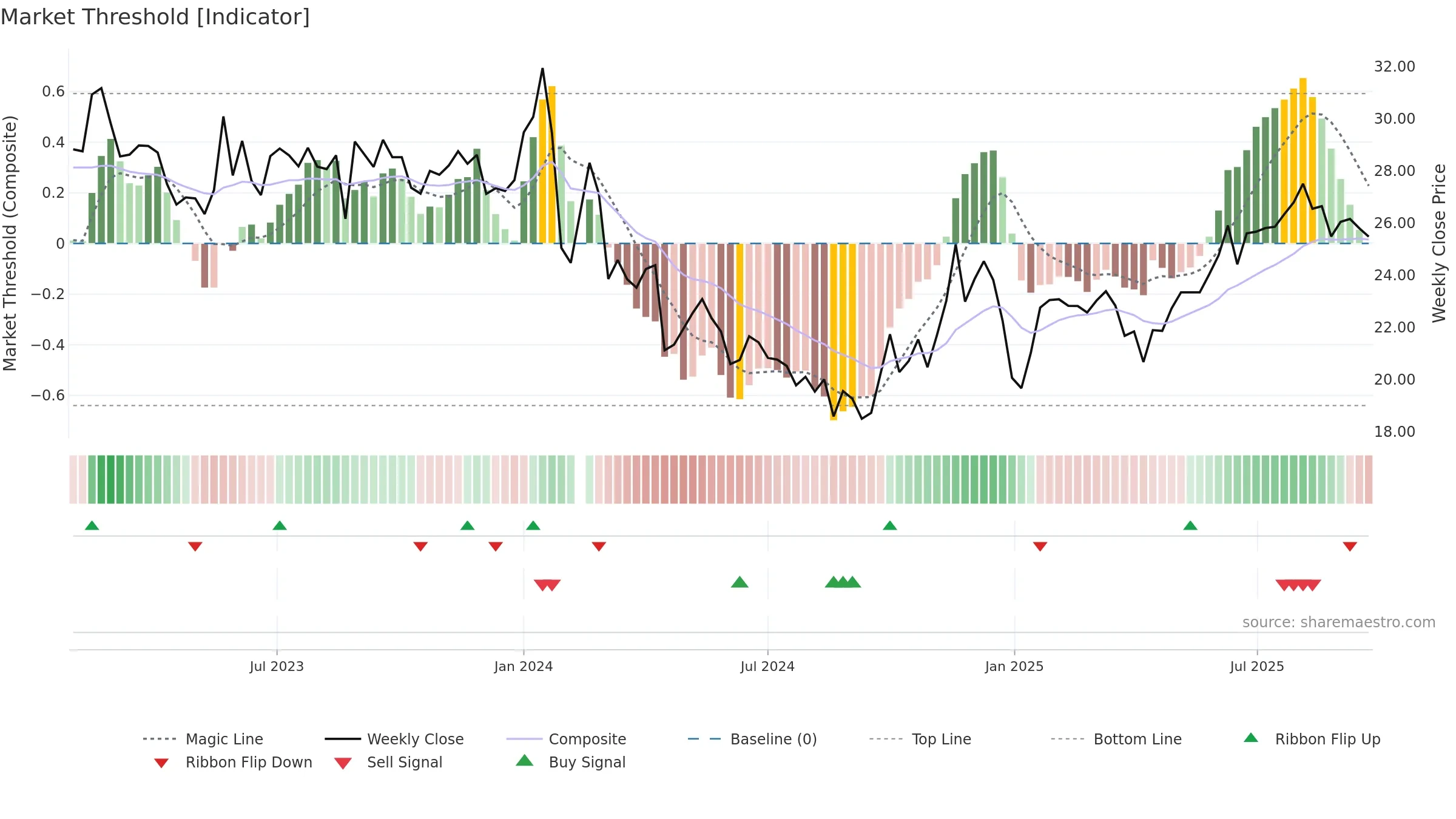Click the green Ribbon Flip Up legend triangle

point(1251,738)
